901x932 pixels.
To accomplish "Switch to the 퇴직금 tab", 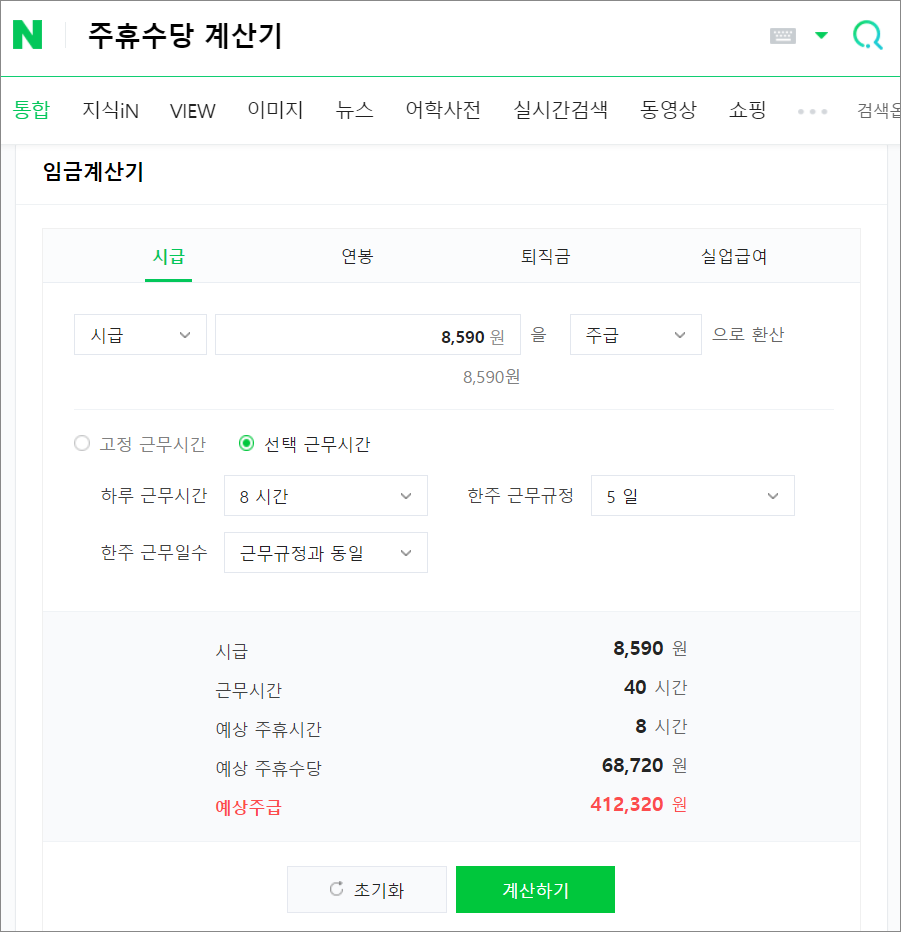I will coord(545,255).
